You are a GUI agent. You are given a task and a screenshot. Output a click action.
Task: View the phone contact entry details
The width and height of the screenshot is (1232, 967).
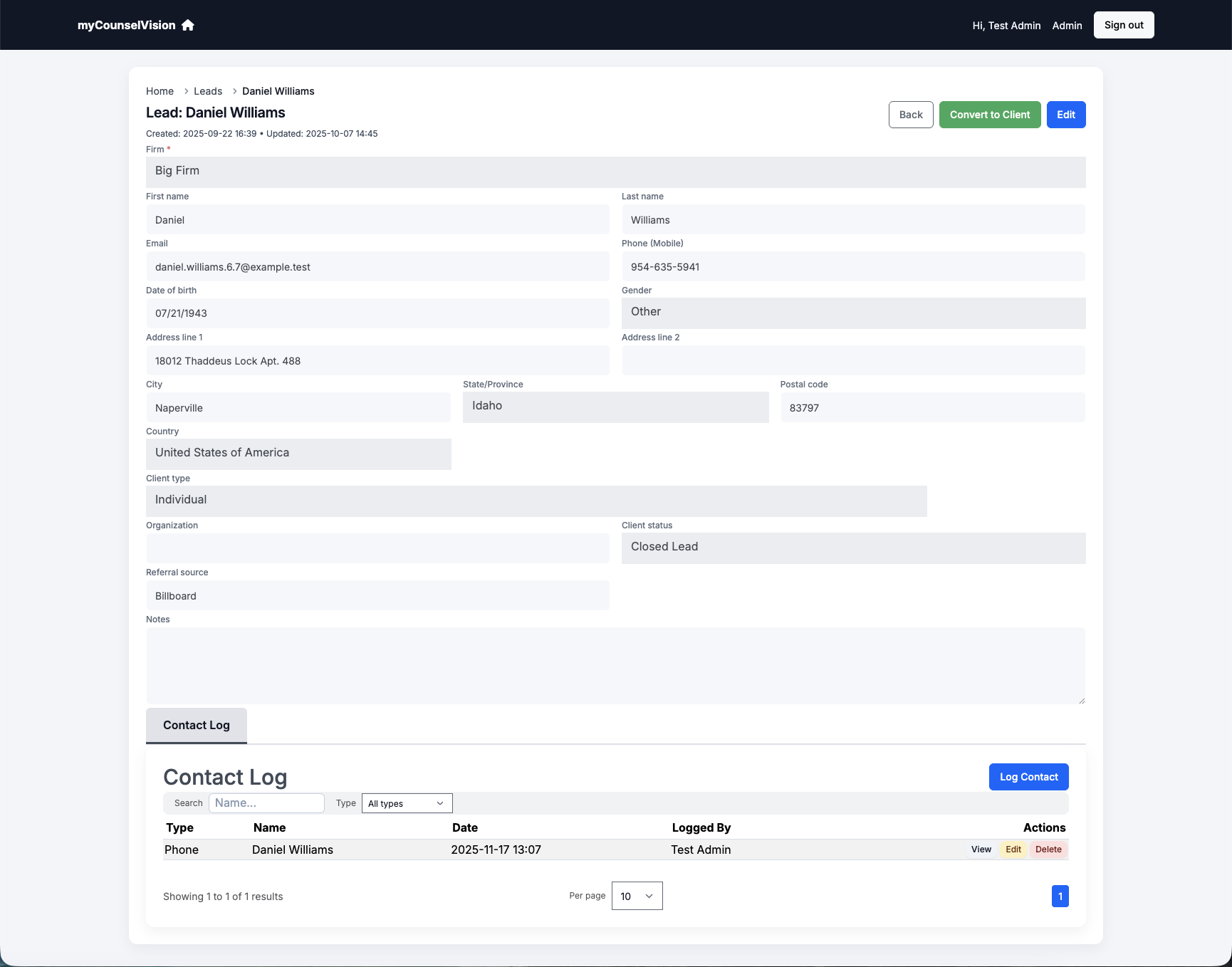click(x=981, y=849)
